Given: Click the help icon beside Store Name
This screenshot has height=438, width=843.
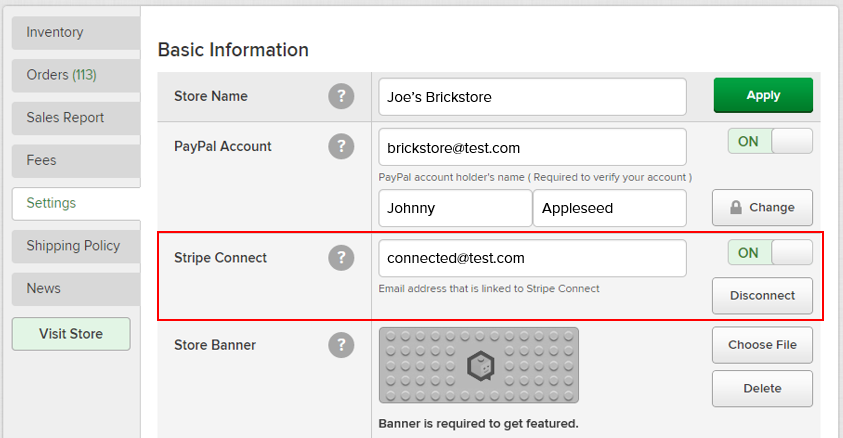Looking at the screenshot, I should click(x=341, y=96).
